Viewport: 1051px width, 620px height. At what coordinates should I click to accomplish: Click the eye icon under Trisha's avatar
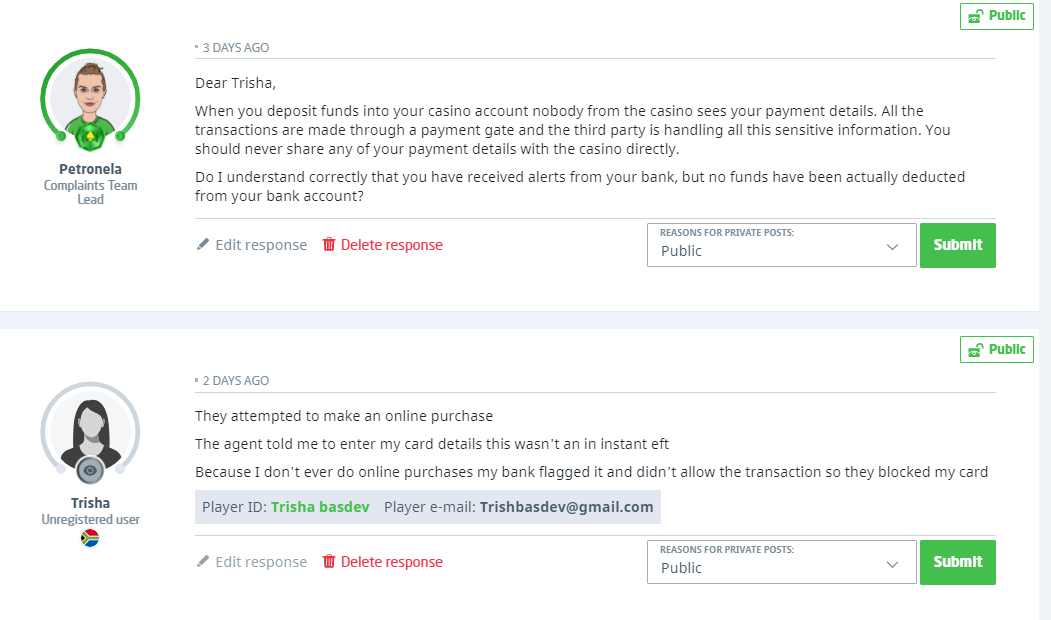pos(90,469)
